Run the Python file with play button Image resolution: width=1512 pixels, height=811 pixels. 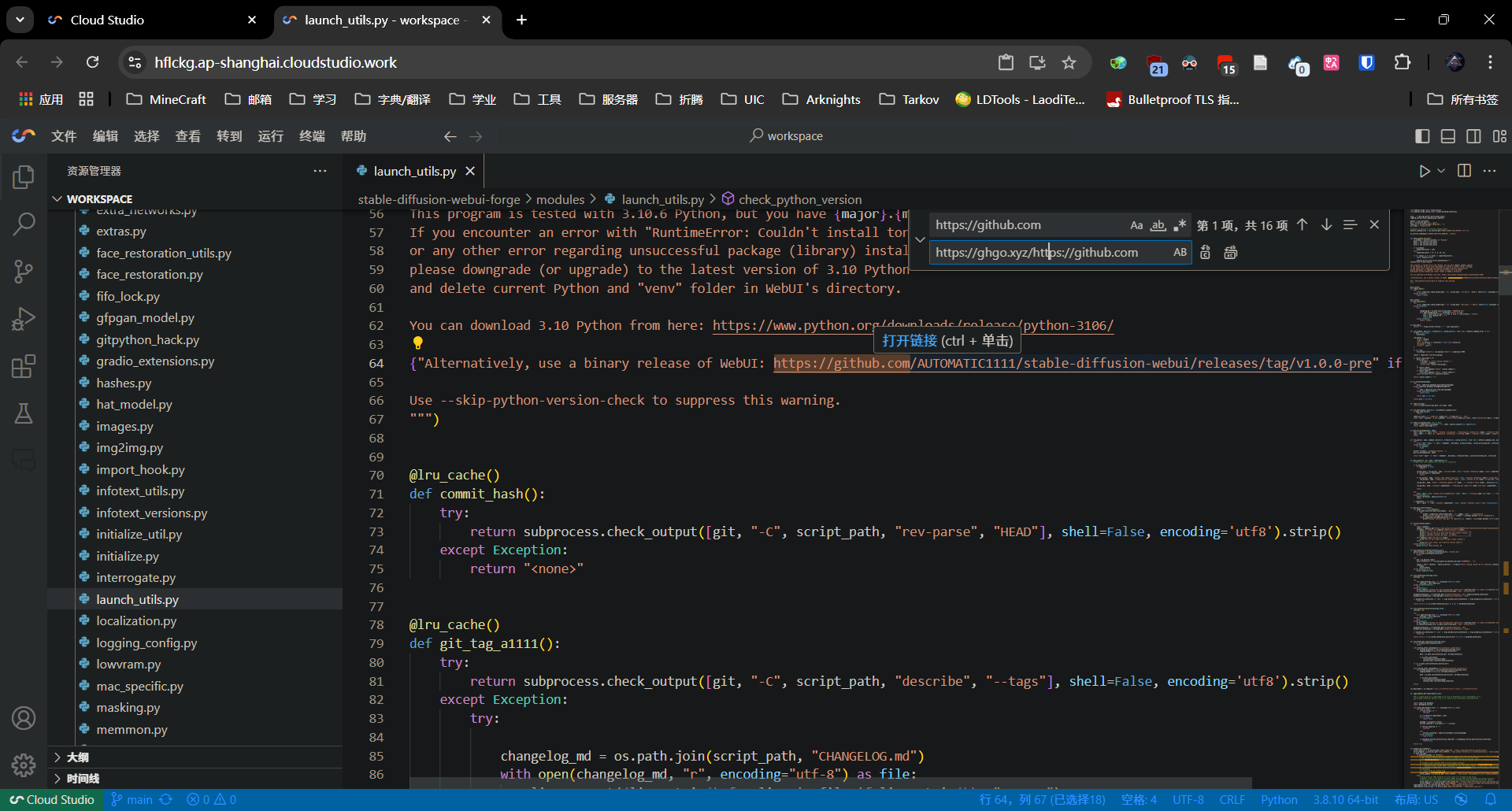click(1424, 171)
